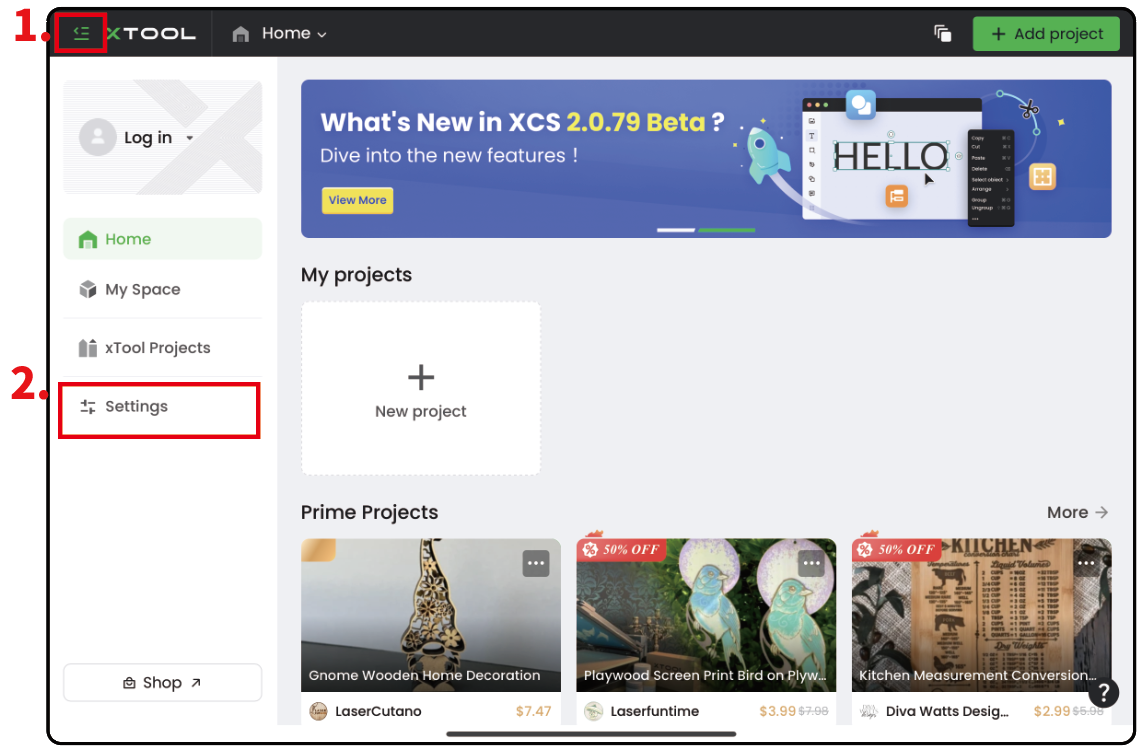Create a New project from the tile
Screen dimensions: 1148x751
point(421,389)
